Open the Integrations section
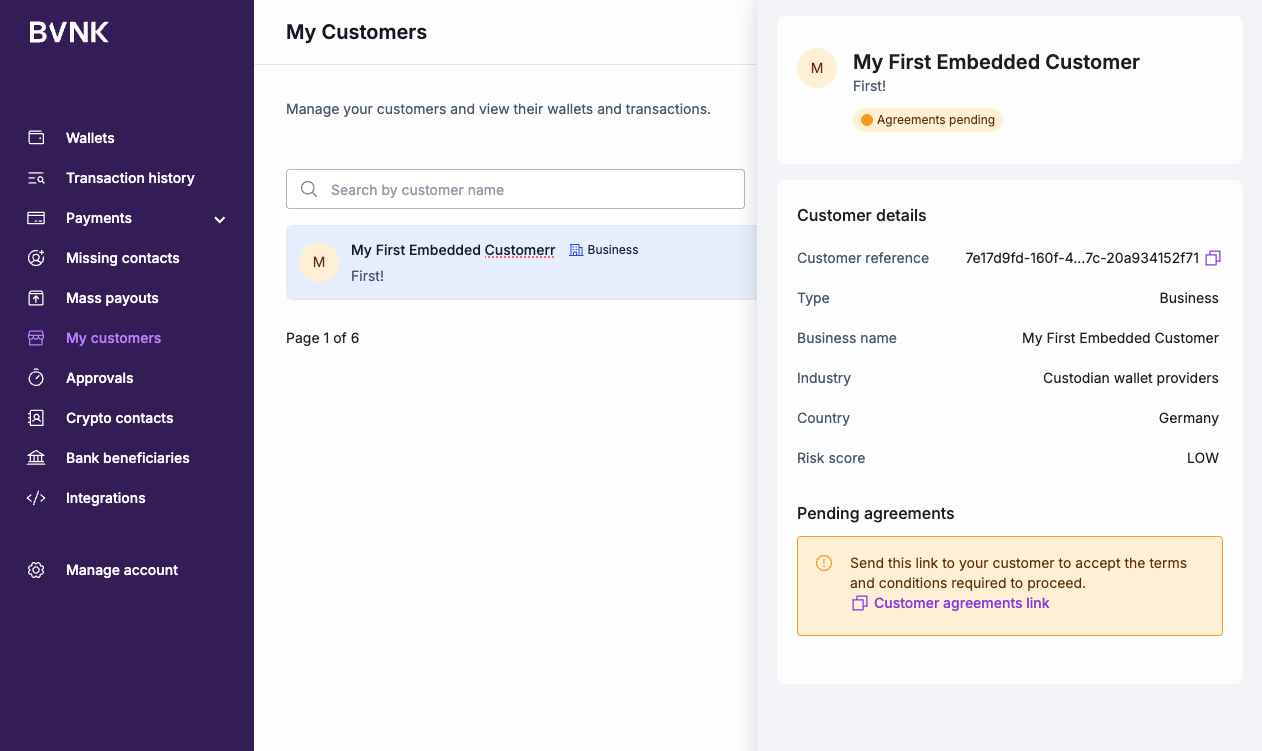Screen dimensions: 1262x751 click(x=105, y=498)
